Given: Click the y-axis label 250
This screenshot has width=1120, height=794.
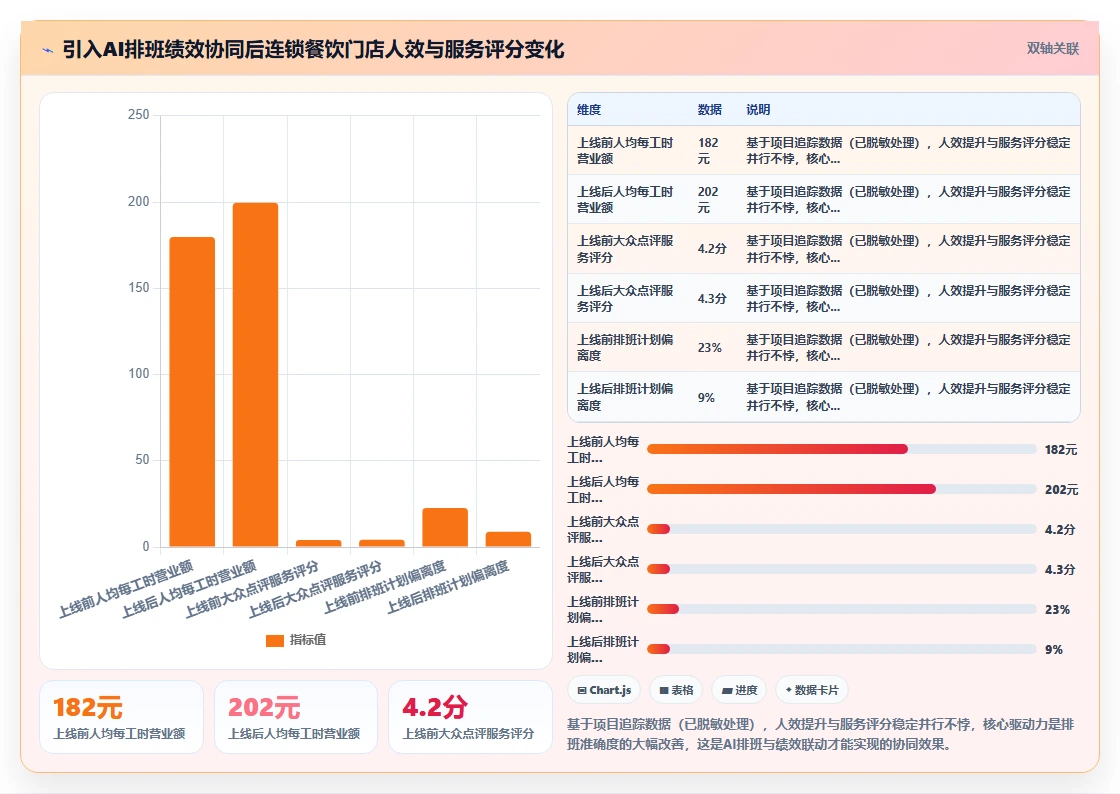Looking at the screenshot, I should [x=139, y=115].
